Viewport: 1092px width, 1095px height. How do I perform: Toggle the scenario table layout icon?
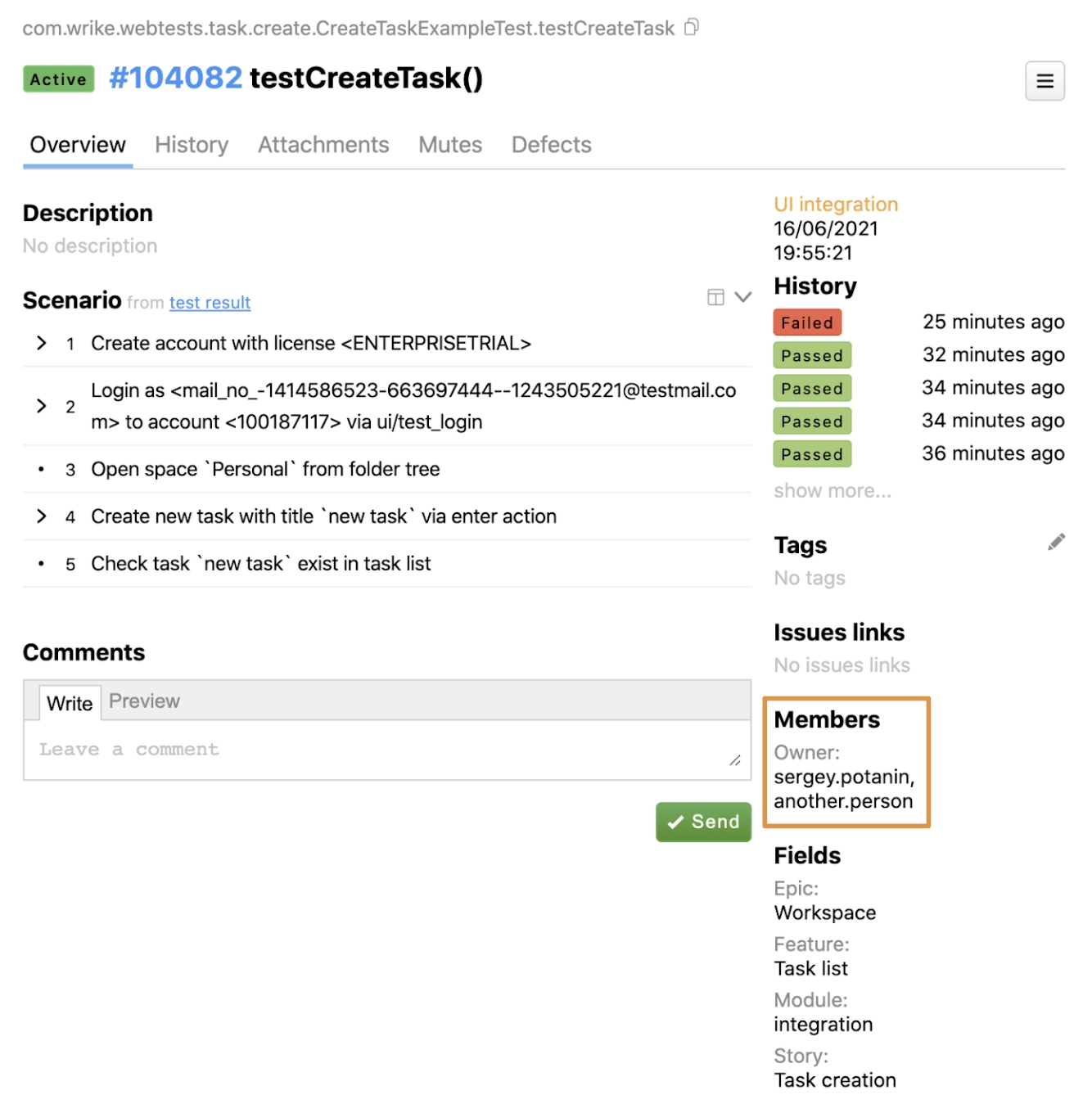click(715, 297)
